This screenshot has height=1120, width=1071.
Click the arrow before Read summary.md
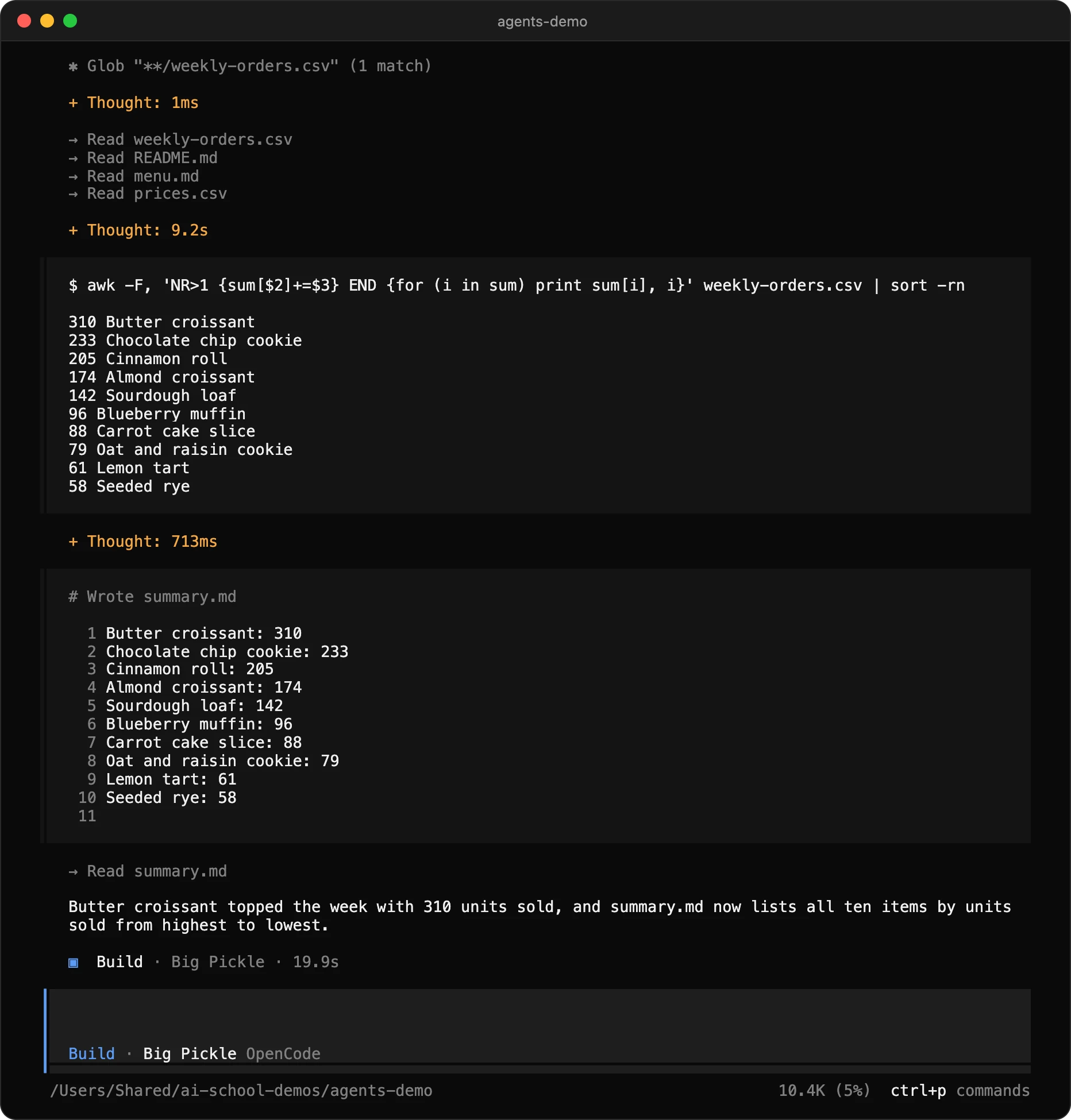click(x=73, y=872)
